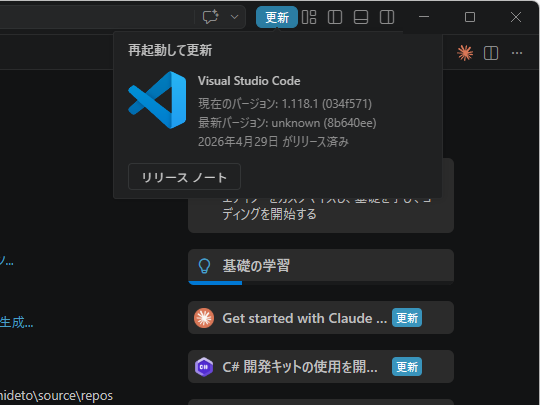Click the 生成... link on the left
This screenshot has height=405, width=540.
pos(17,323)
